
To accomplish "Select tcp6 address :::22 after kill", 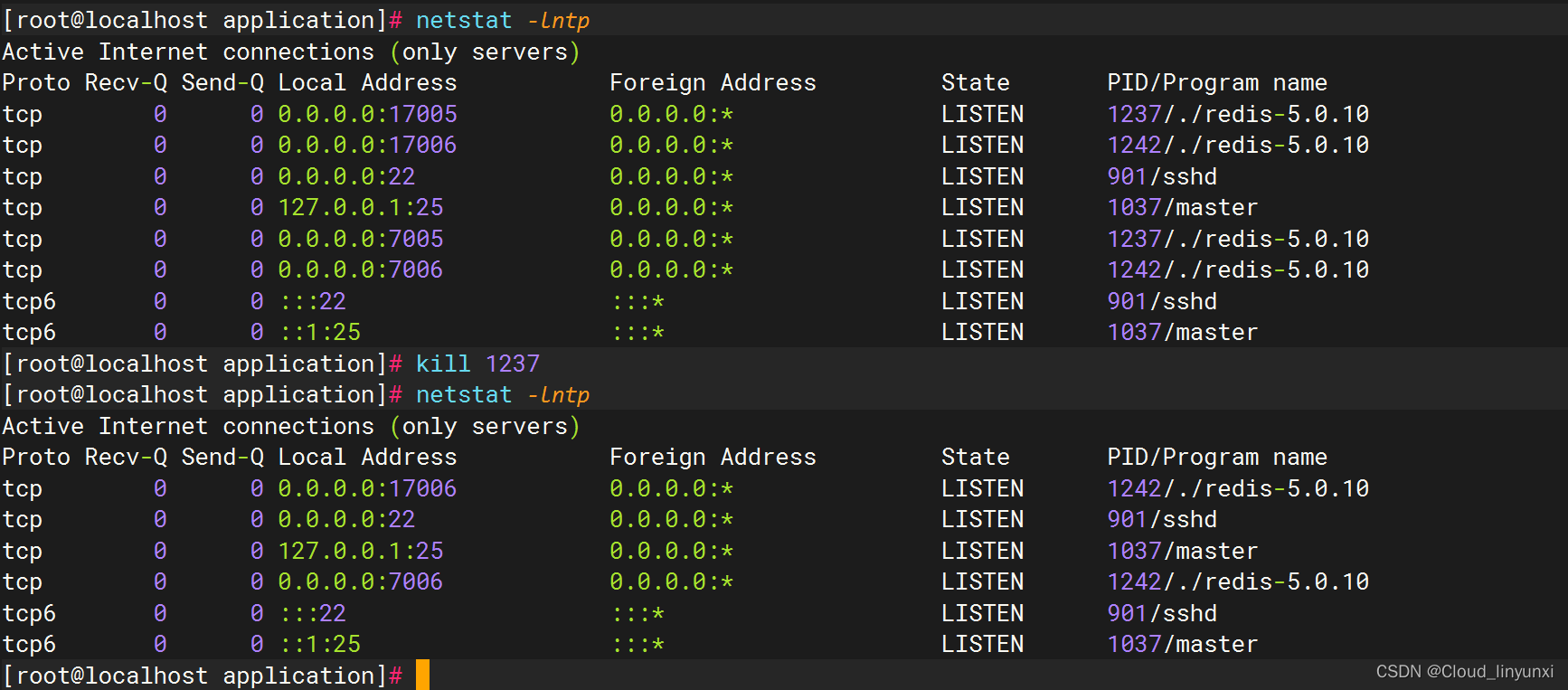I will coord(312,613).
